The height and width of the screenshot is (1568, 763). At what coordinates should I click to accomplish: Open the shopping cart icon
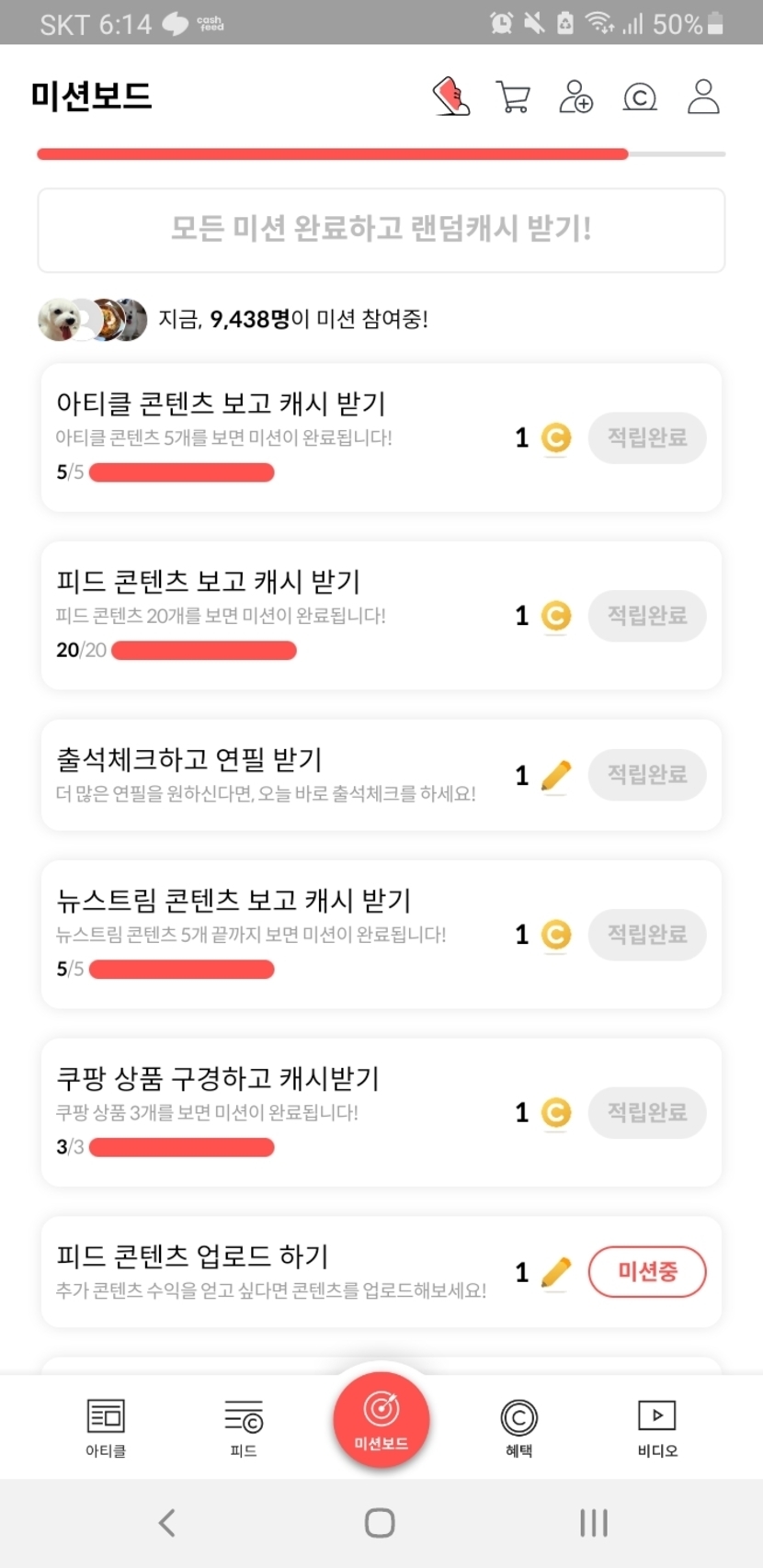pyautogui.click(x=513, y=97)
